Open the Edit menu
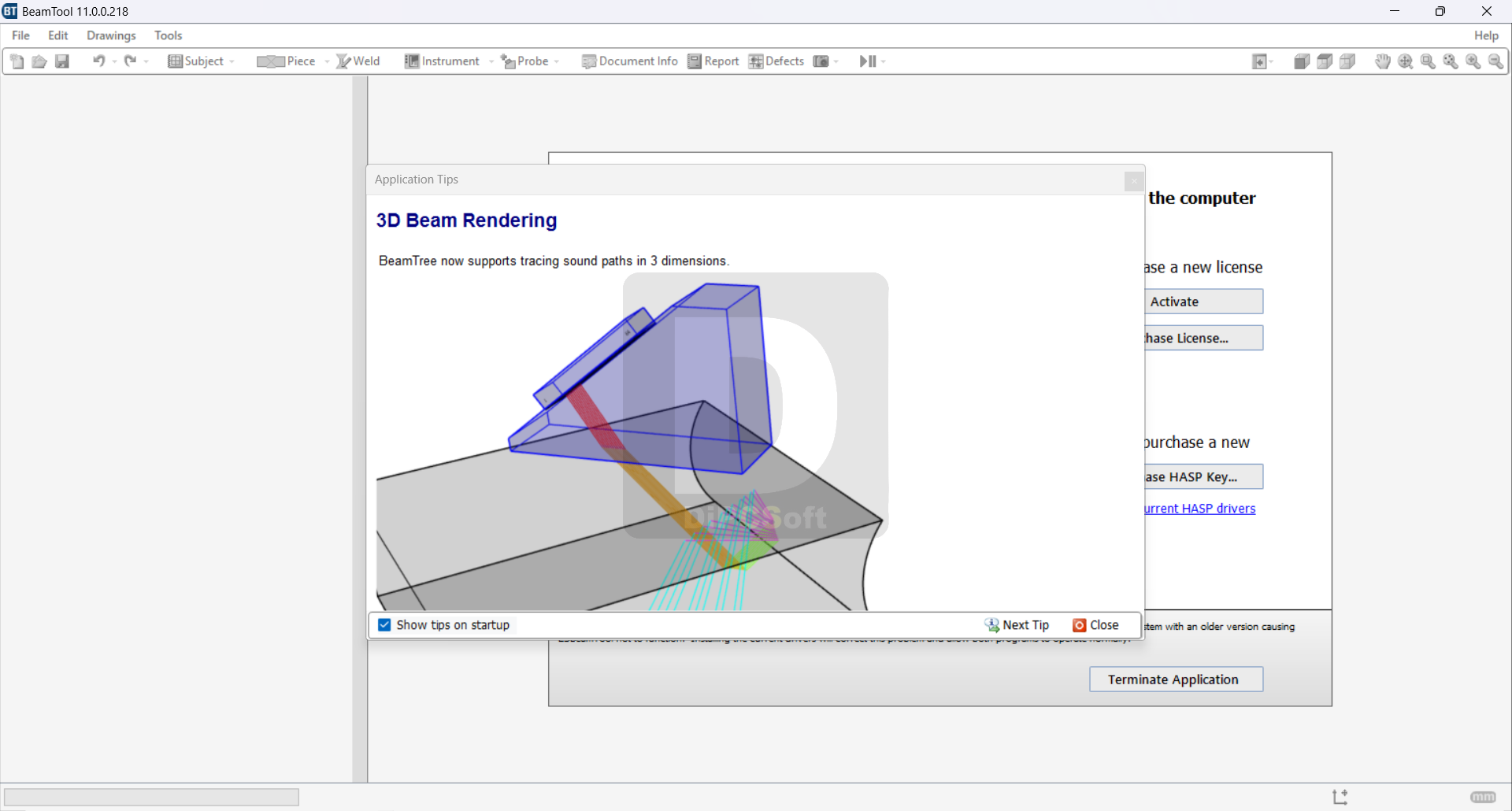1512x811 pixels. 58,35
